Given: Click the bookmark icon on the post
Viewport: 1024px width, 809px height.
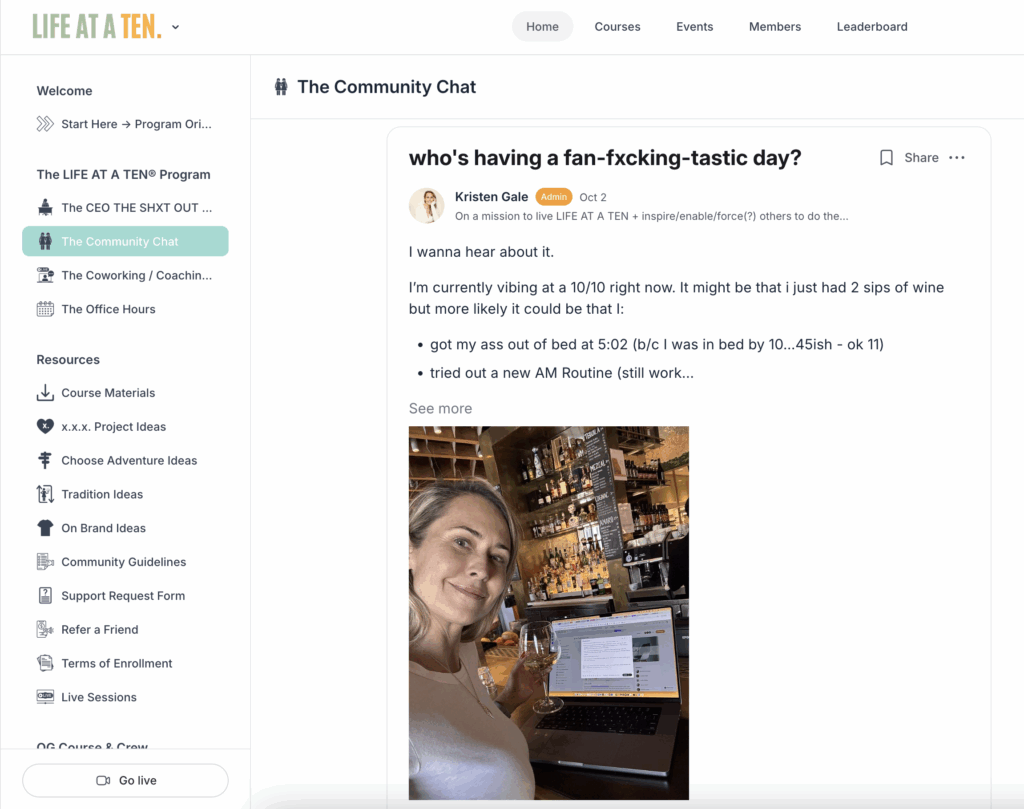Looking at the screenshot, I should (886, 158).
